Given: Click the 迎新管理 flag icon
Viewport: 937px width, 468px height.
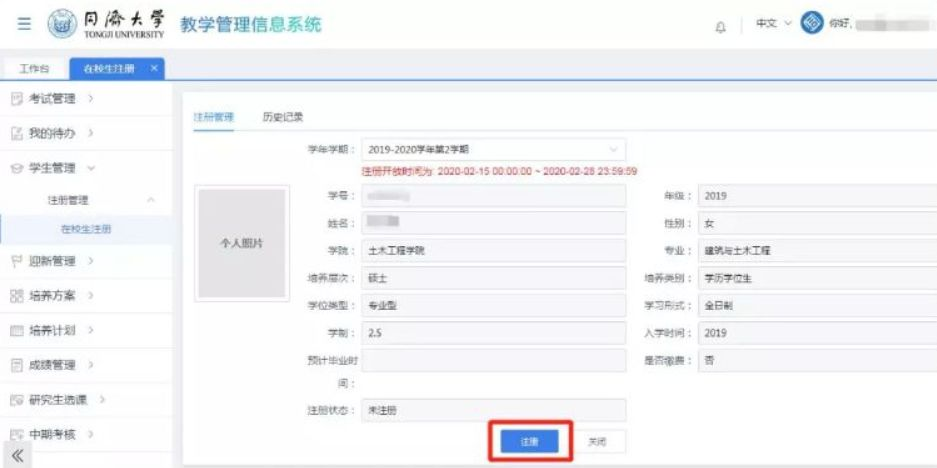Looking at the screenshot, I should (17, 261).
